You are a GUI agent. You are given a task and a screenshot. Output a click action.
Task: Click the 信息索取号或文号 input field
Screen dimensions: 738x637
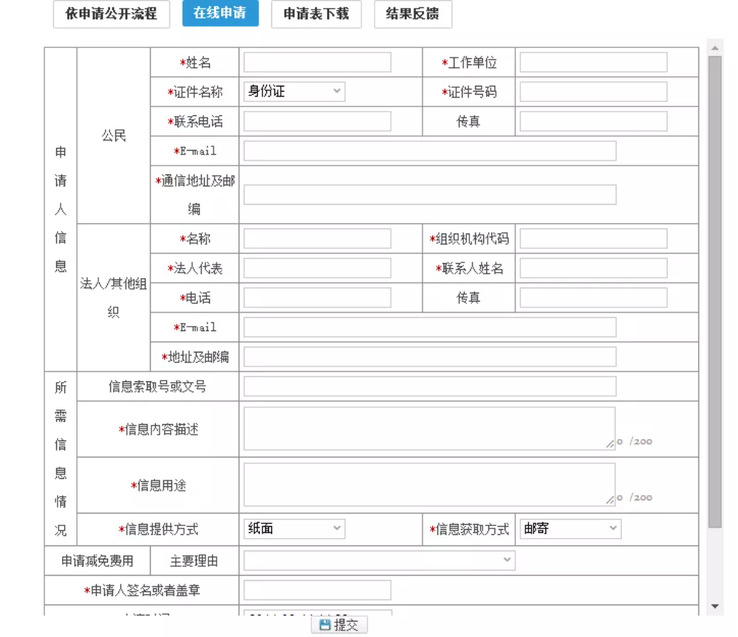(x=429, y=386)
